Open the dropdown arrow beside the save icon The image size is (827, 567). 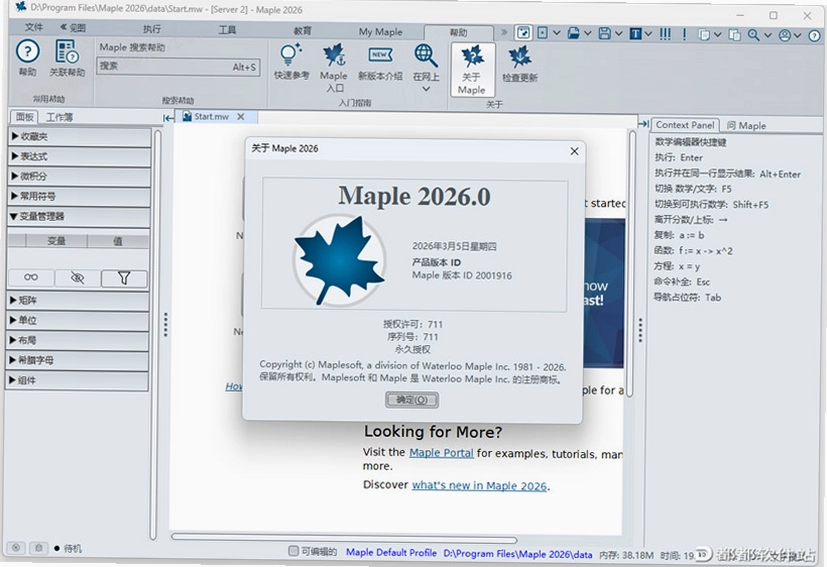(618, 34)
